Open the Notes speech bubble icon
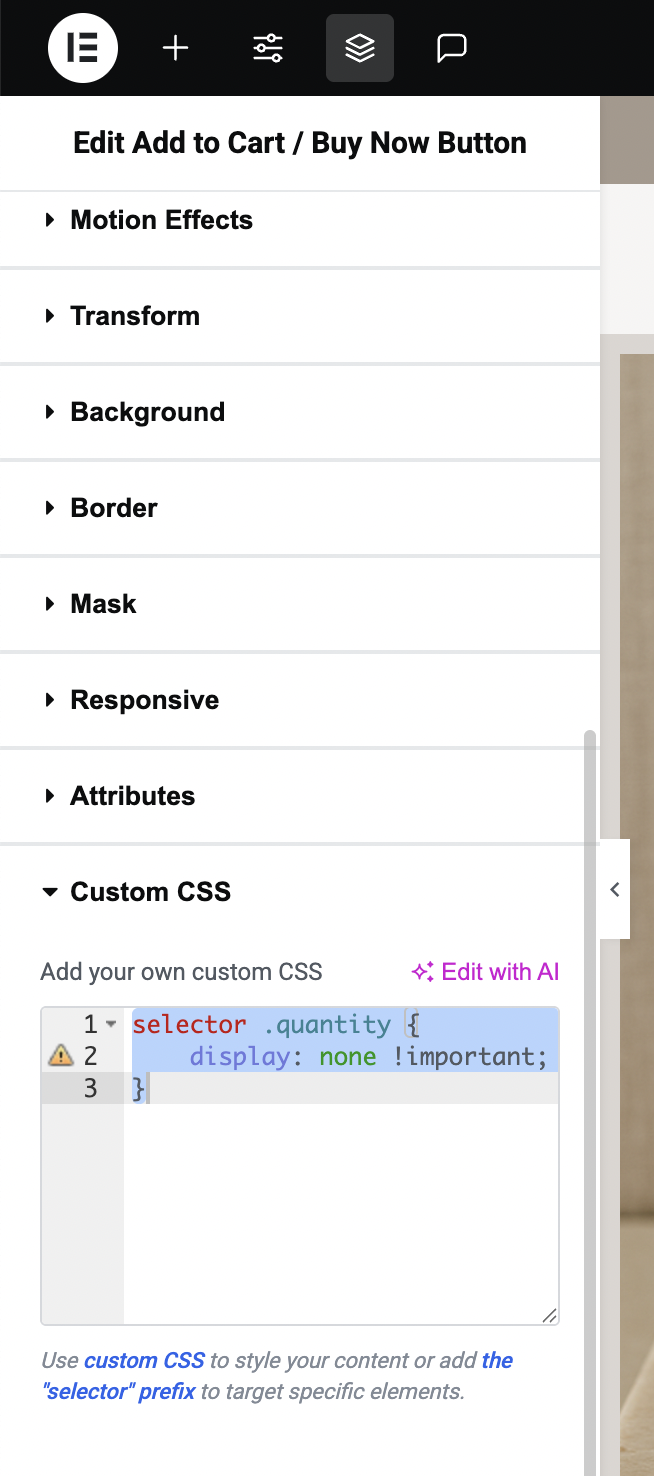Screen dimensions: 654x1476 tap(452, 48)
